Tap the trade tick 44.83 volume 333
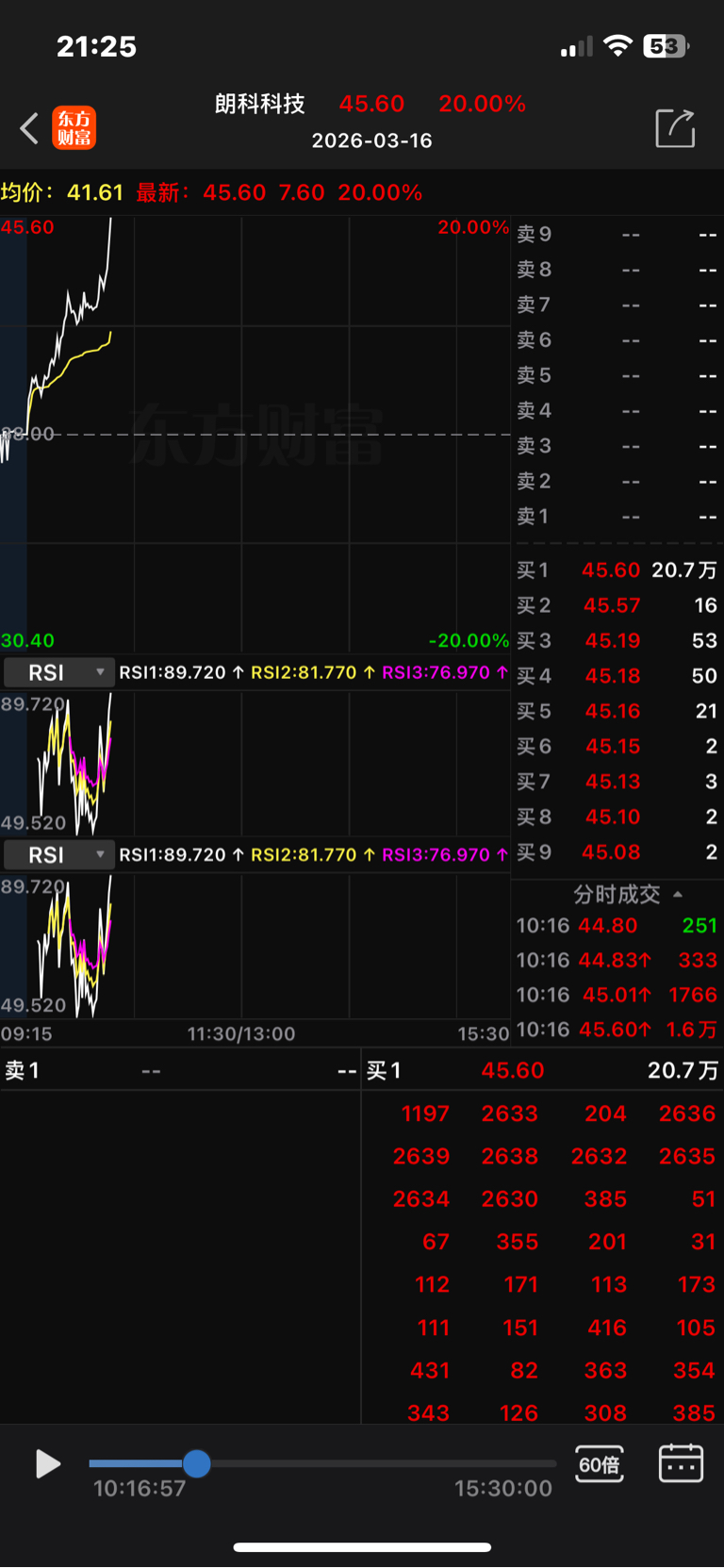The image size is (724, 1568). pyautogui.click(x=617, y=960)
